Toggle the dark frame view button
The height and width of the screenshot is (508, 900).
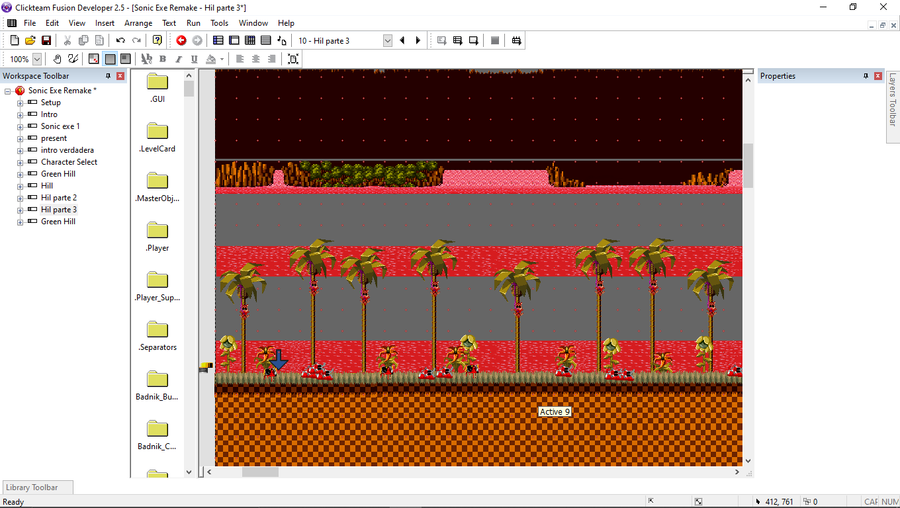pos(125,59)
